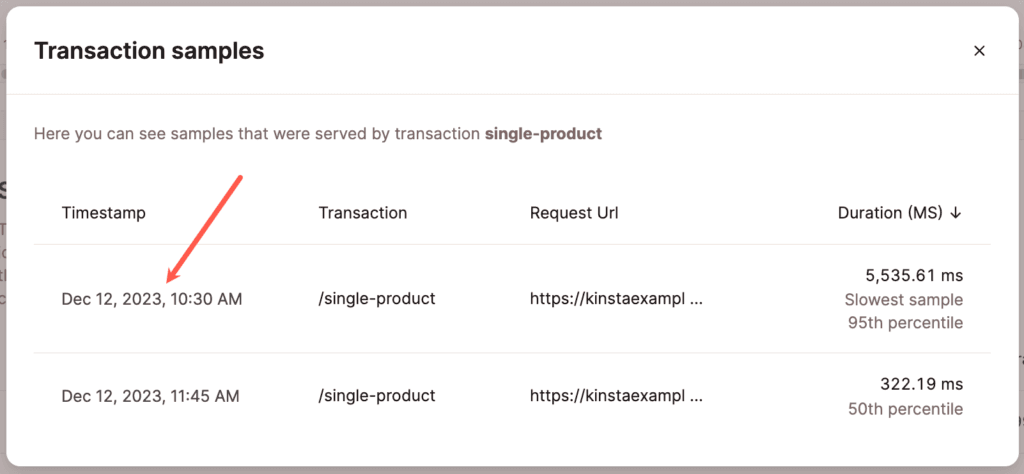This screenshot has height=474, width=1024.
Task: Click /single-product in the 10:30 AM row
Action: click(377, 299)
